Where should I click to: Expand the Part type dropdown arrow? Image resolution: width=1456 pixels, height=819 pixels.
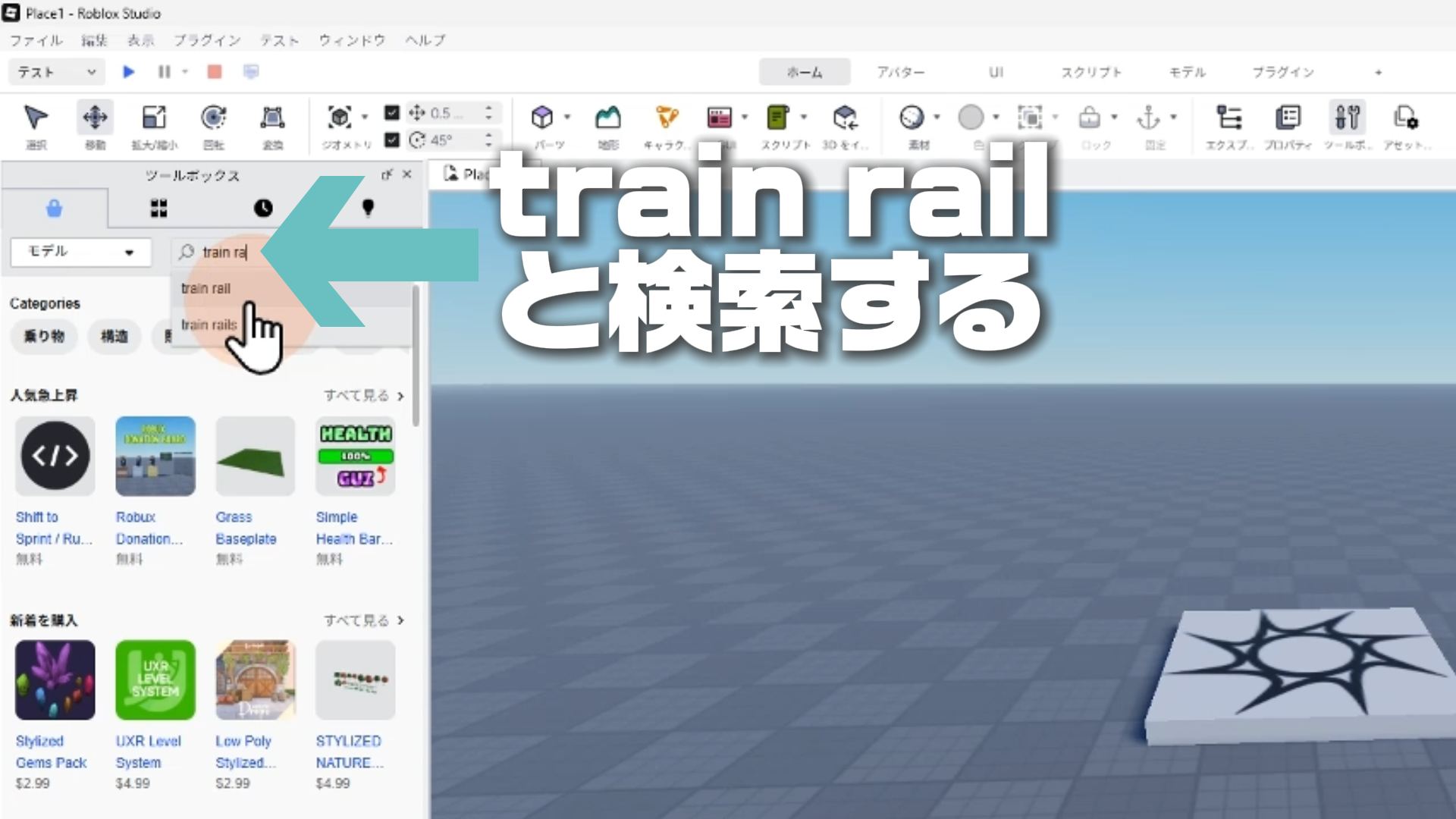point(567,118)
